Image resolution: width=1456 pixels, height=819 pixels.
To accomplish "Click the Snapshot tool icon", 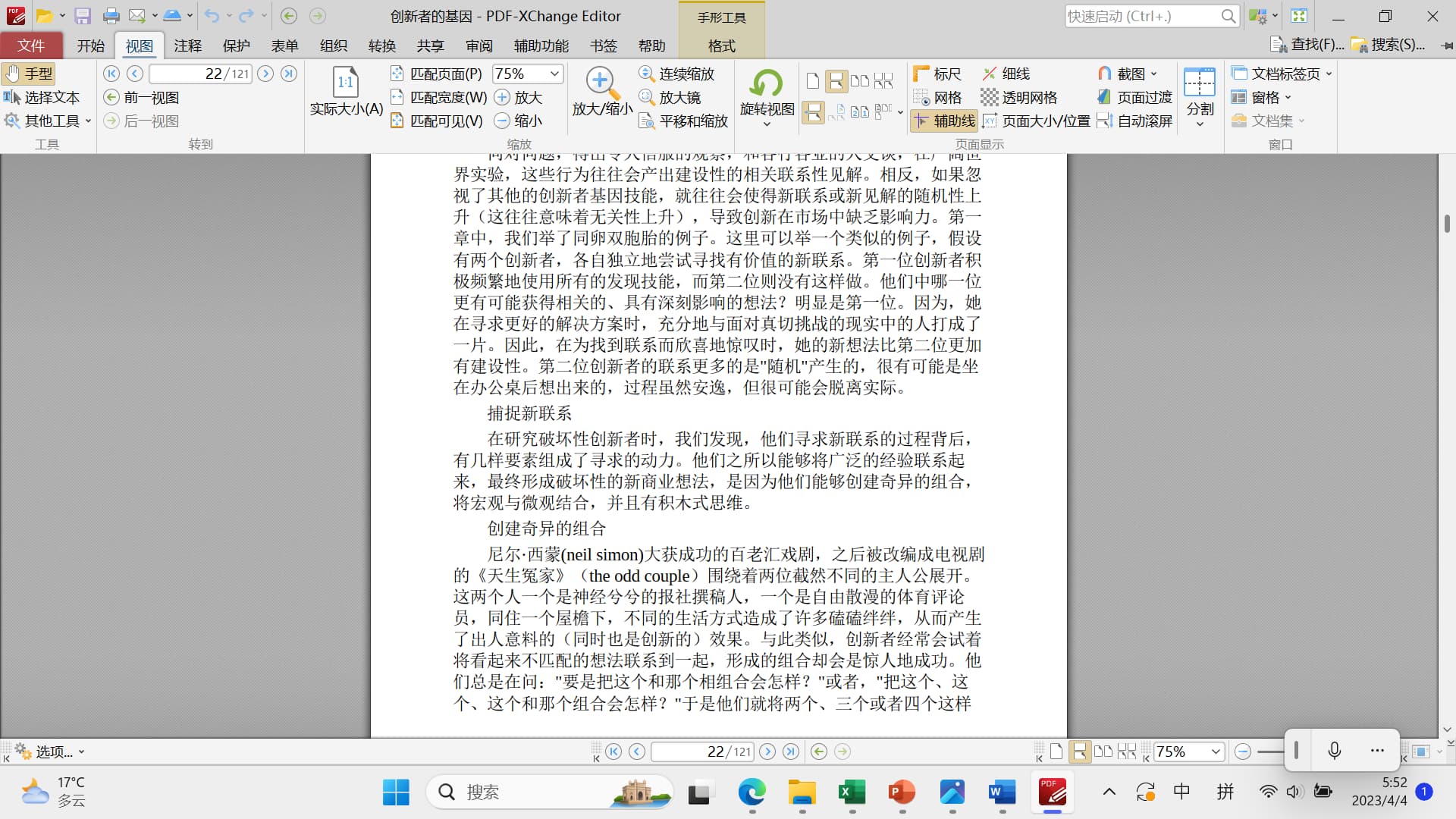I will pyautogui.click(x=1105, y=74).
